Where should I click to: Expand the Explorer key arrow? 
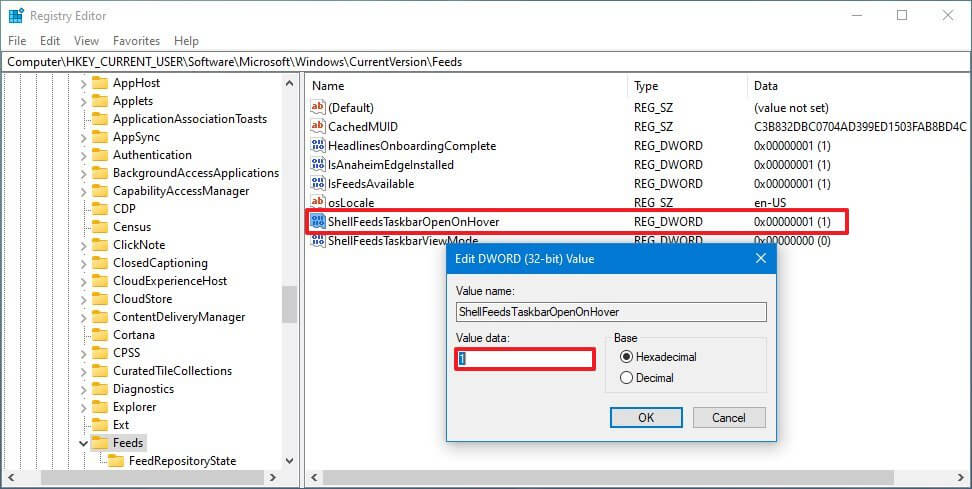tap(84, 407)
